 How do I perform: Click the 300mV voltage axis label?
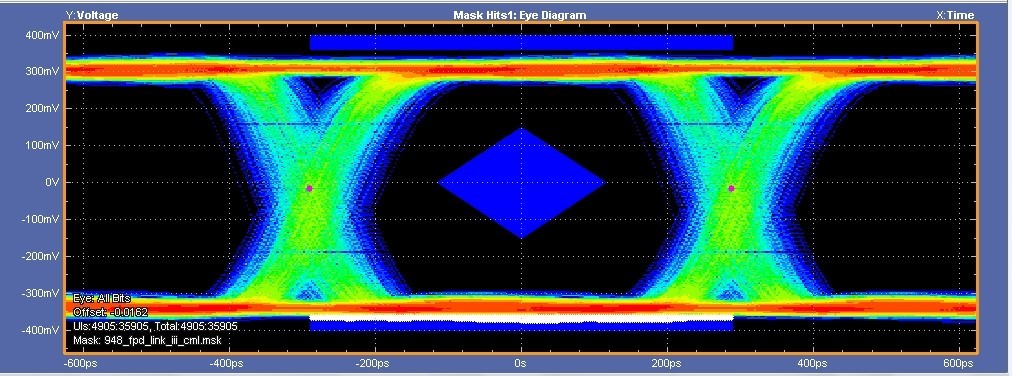click(x=43, y=72)
